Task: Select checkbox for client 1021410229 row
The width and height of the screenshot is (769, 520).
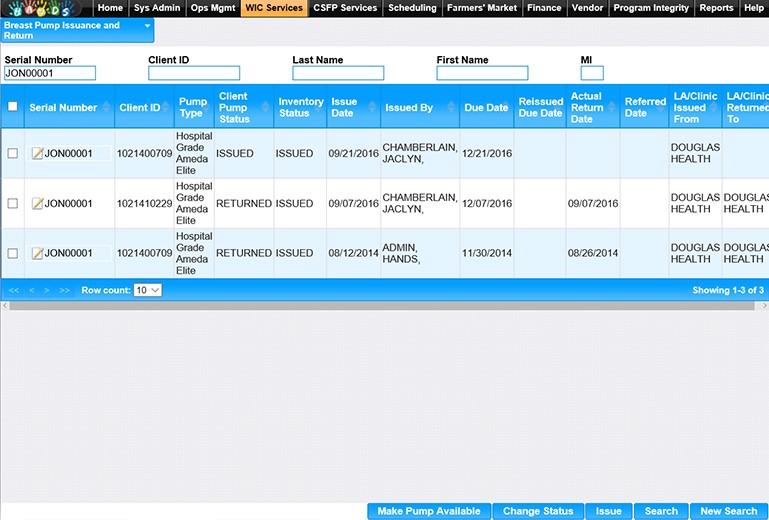Action: [13, 204]
